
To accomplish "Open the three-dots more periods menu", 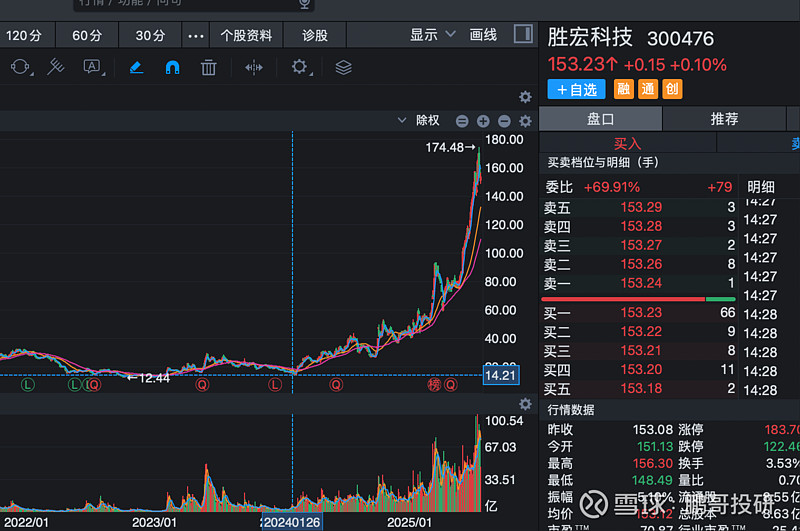I will pyautogui.click(x=196, y=36).
